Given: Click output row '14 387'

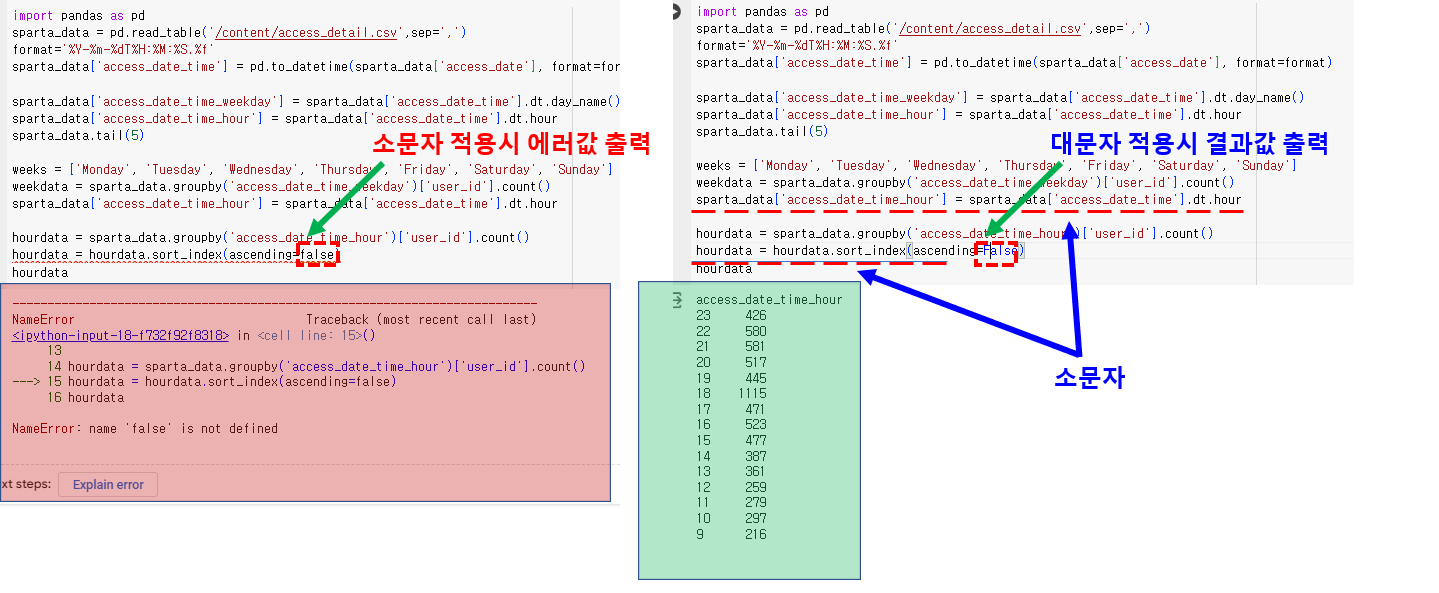Looking at the screenshot, I should [x=731, y=456].
